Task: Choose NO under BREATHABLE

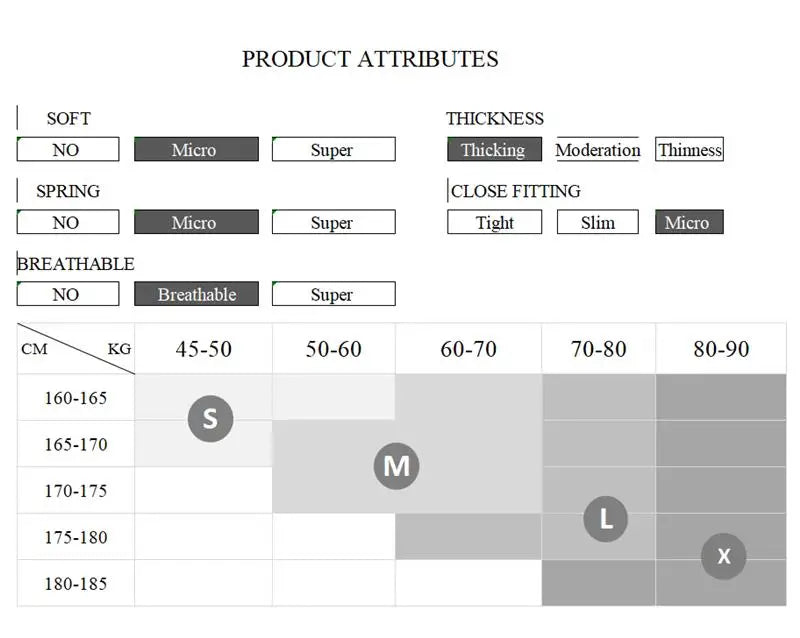Action: tap(68, 294)
